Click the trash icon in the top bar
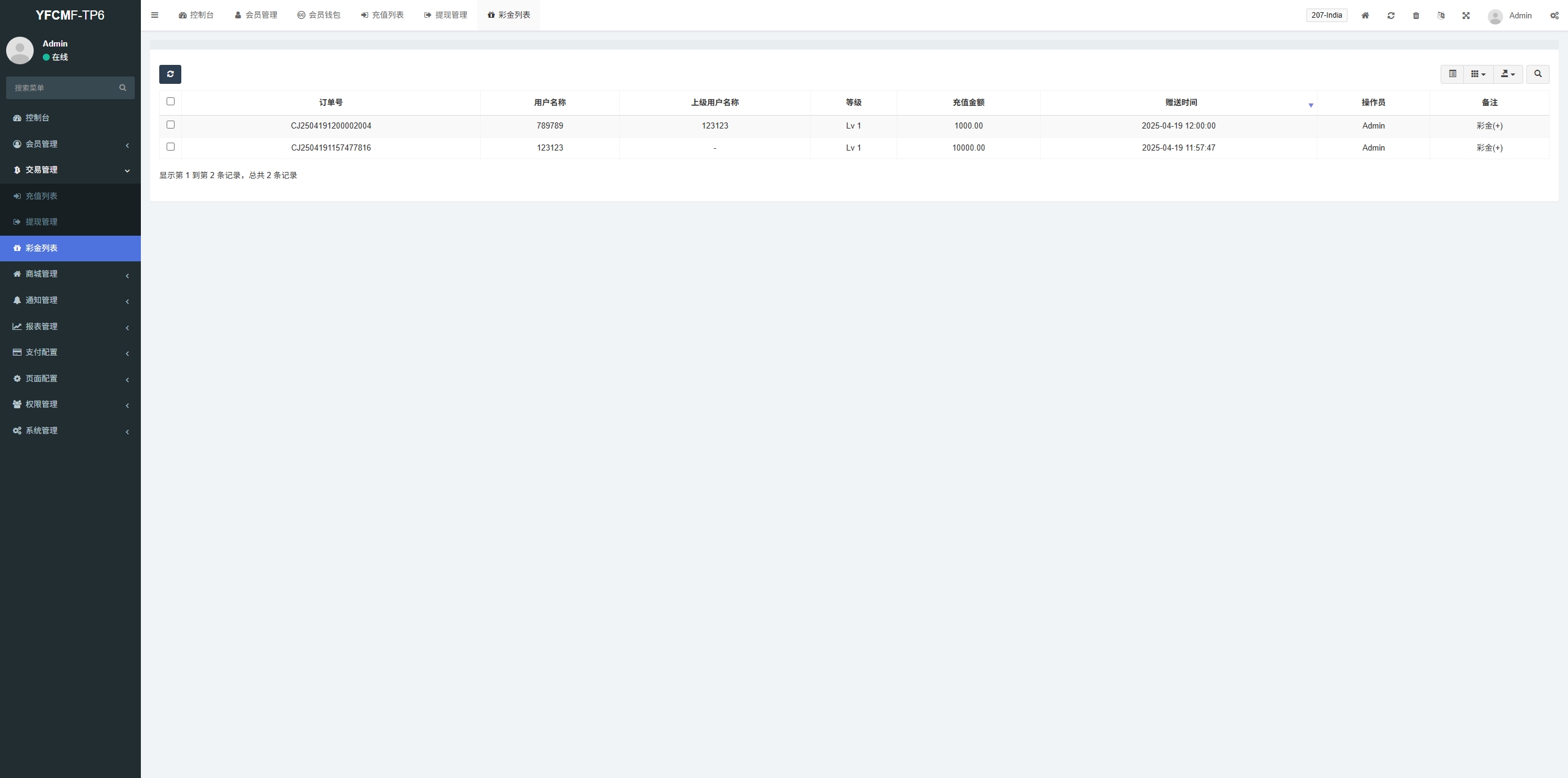 [x=1415, y=15]
